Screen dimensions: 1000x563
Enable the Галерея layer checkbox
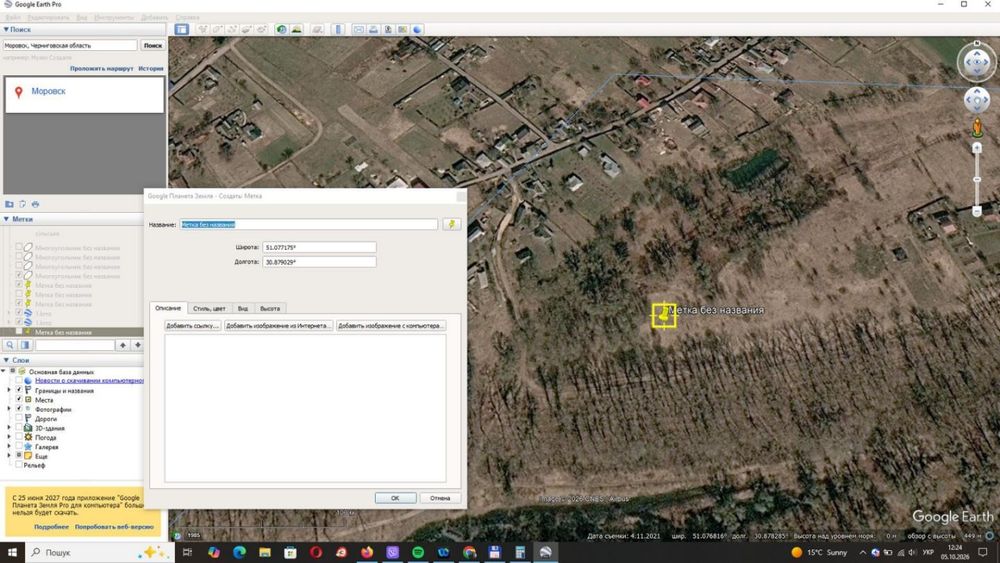pos(18,446)
